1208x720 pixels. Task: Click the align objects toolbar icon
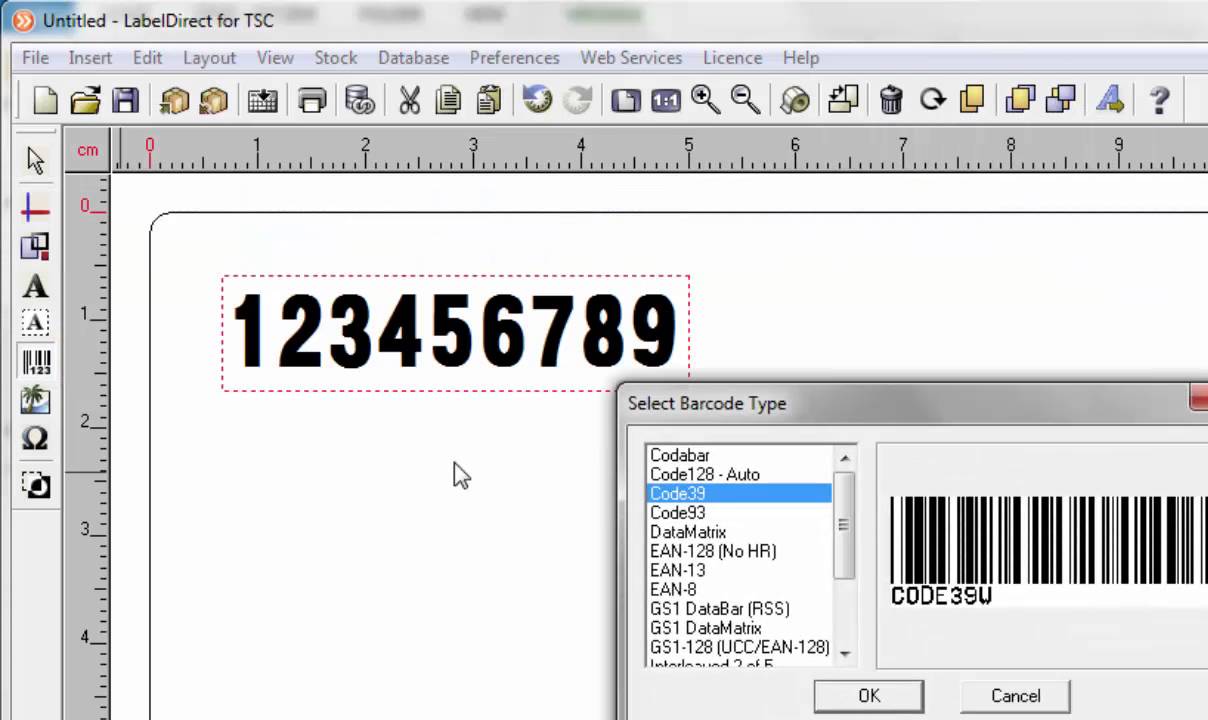coord(843,100)
